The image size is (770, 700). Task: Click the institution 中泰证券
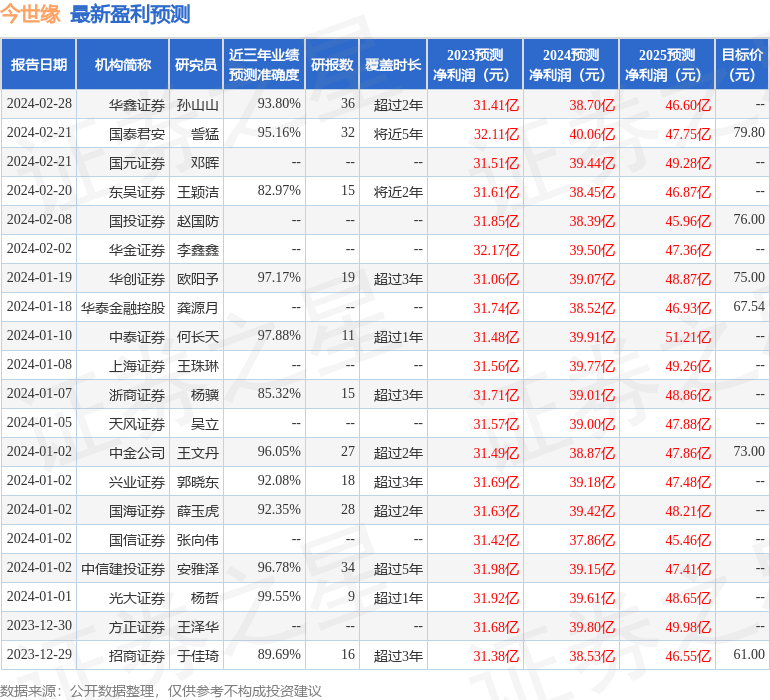pyautogui.click(x=137, y=337)
